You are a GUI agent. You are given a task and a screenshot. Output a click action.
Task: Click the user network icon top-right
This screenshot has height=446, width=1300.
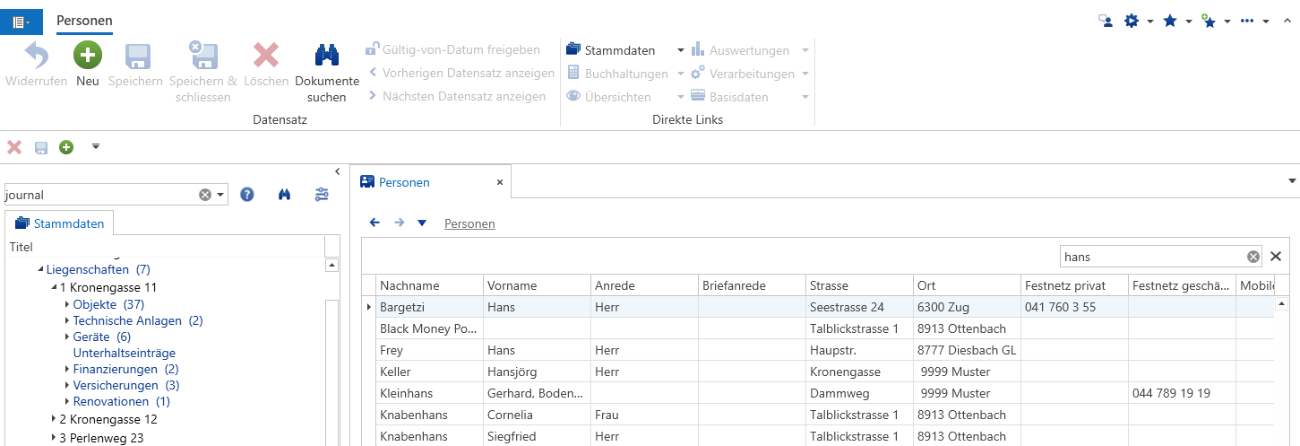pyautogui.click(x=1106, y=21)
